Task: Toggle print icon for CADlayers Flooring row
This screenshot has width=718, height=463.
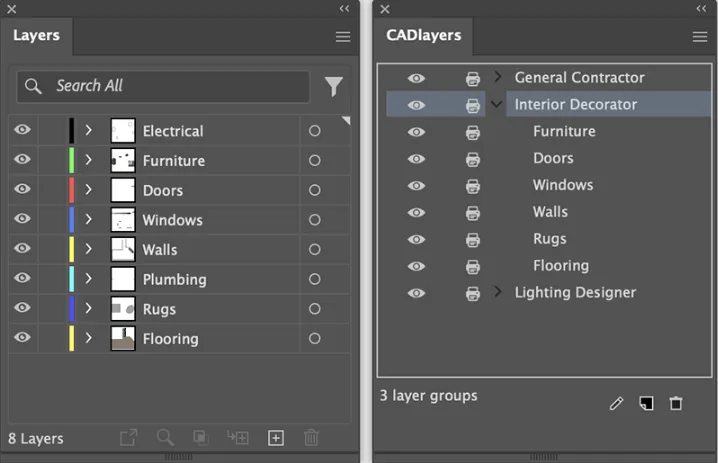Action: point(473,267)
